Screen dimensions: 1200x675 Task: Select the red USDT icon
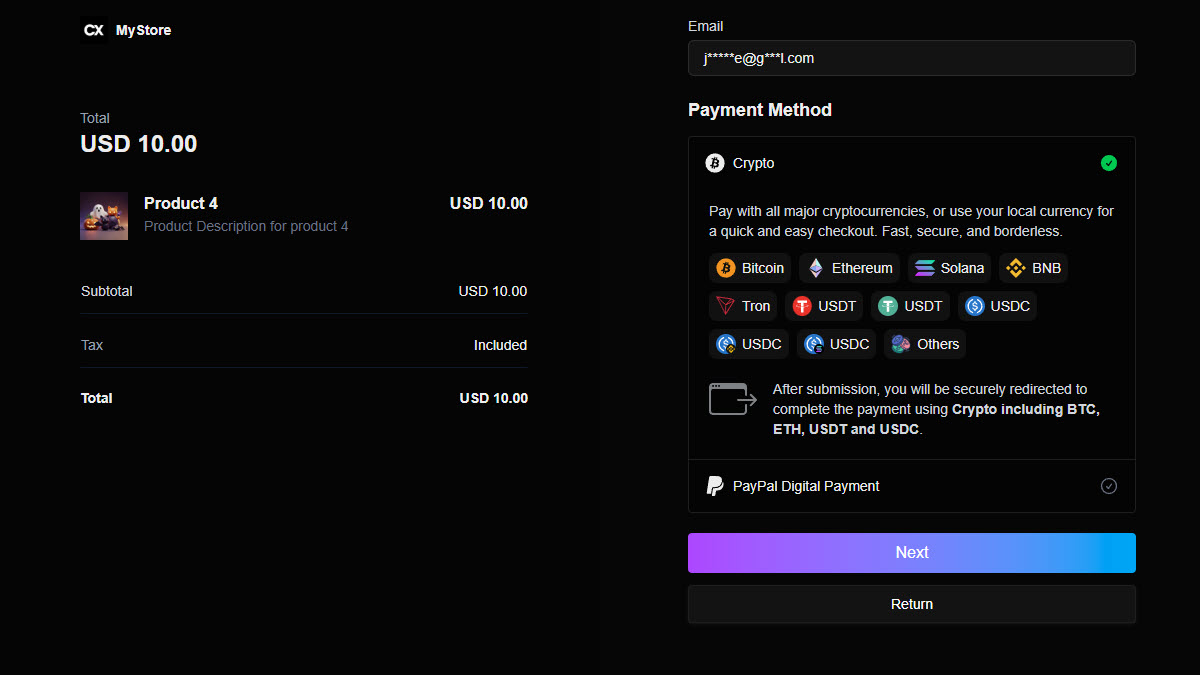coord(802,306)
